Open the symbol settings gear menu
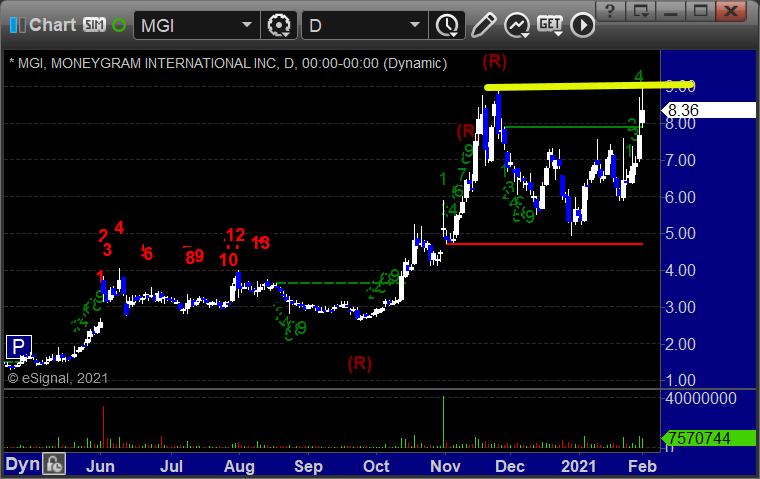This screenshot has width=760, height=479. click(x=279, y=25)
